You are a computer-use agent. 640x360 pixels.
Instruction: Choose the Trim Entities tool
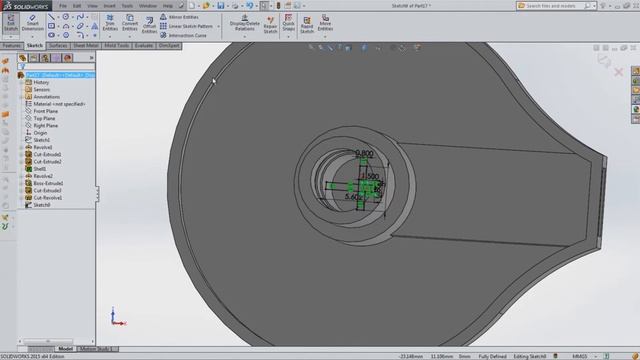110,23
